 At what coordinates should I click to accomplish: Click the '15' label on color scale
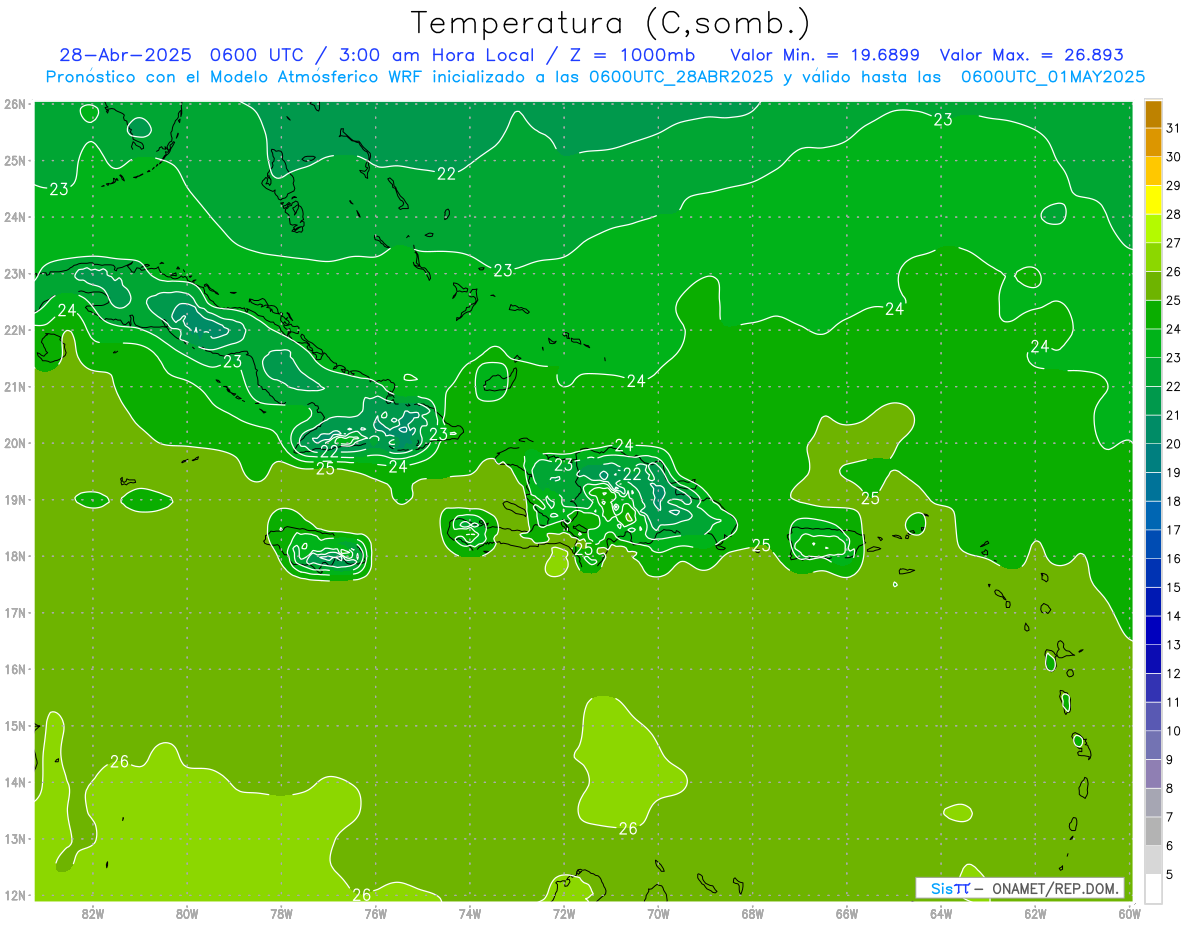pos(1173,587)
